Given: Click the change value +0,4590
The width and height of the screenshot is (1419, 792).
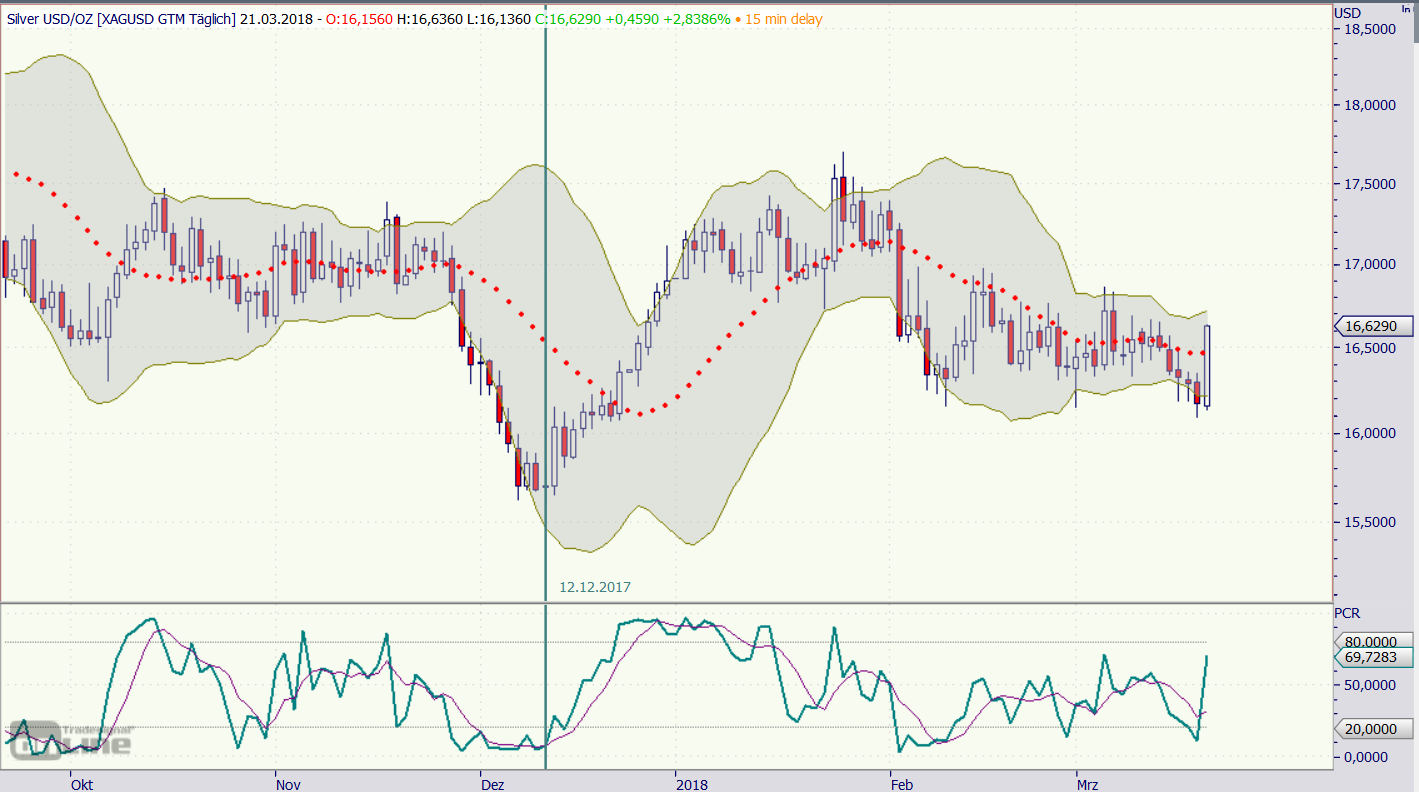Looking at the screenshot, I should click(632, 19).
